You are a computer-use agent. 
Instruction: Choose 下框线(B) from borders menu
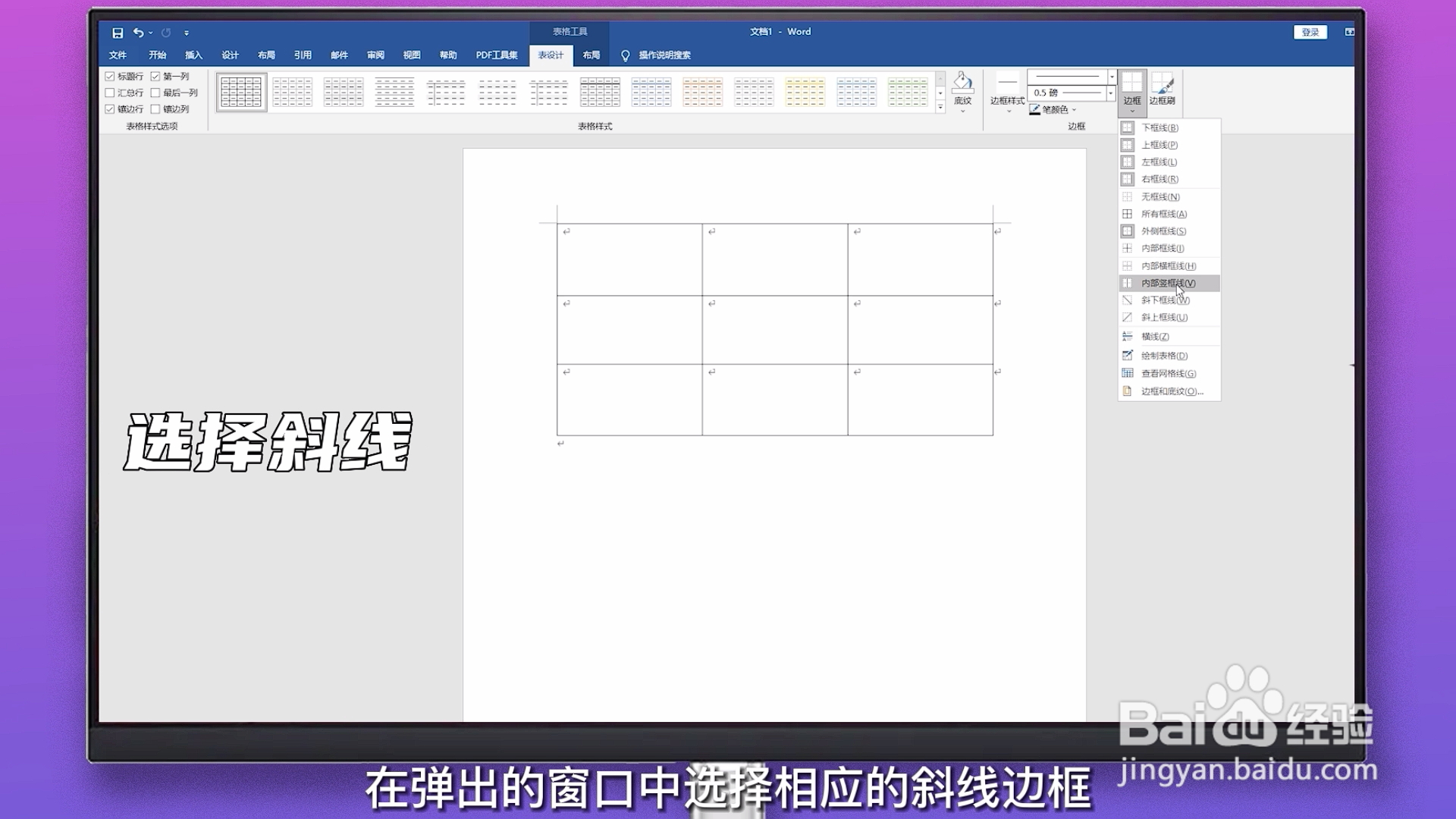click(x=1169, y=127)
